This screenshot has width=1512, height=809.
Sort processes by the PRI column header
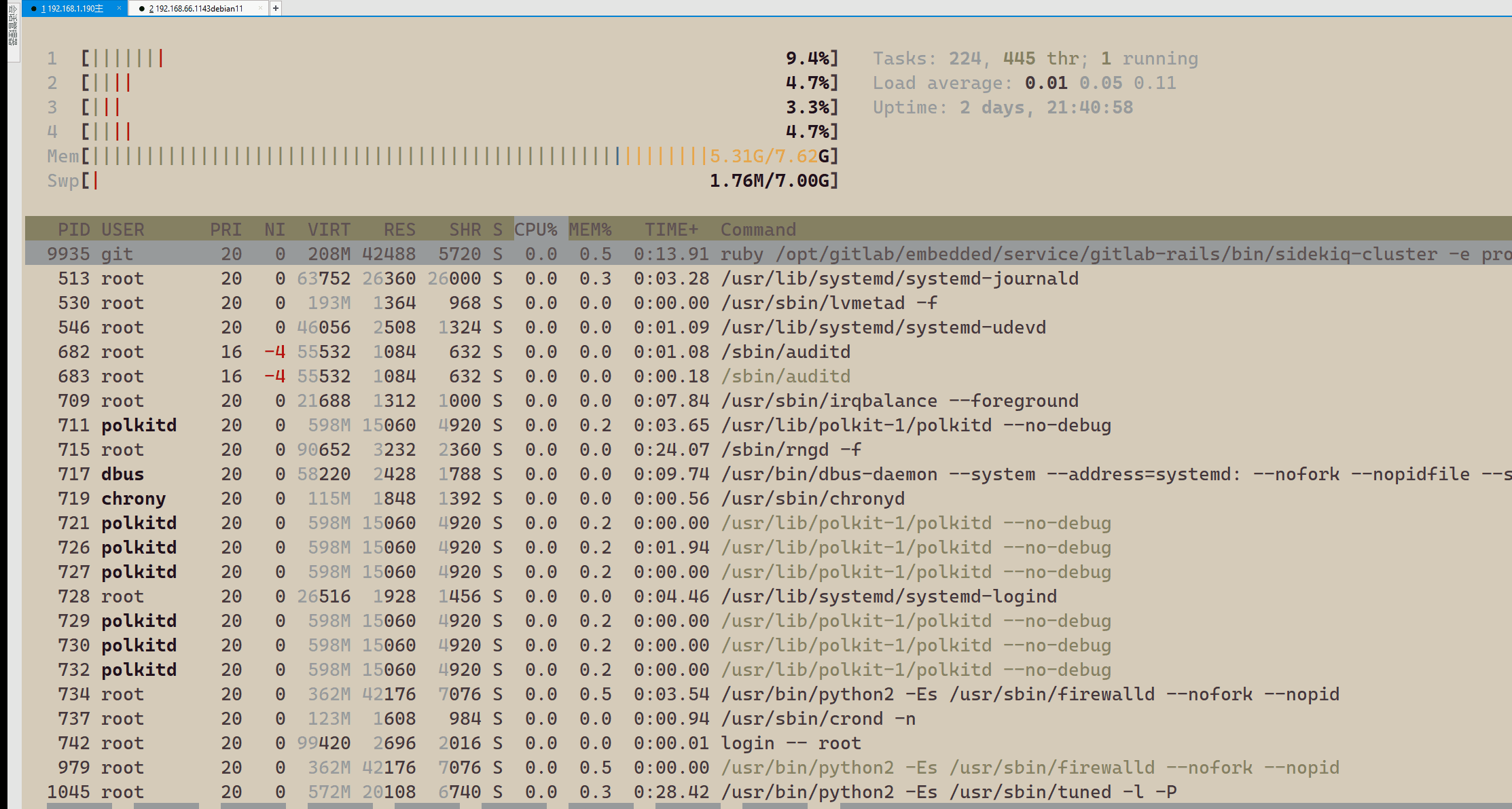pos(226,230)
